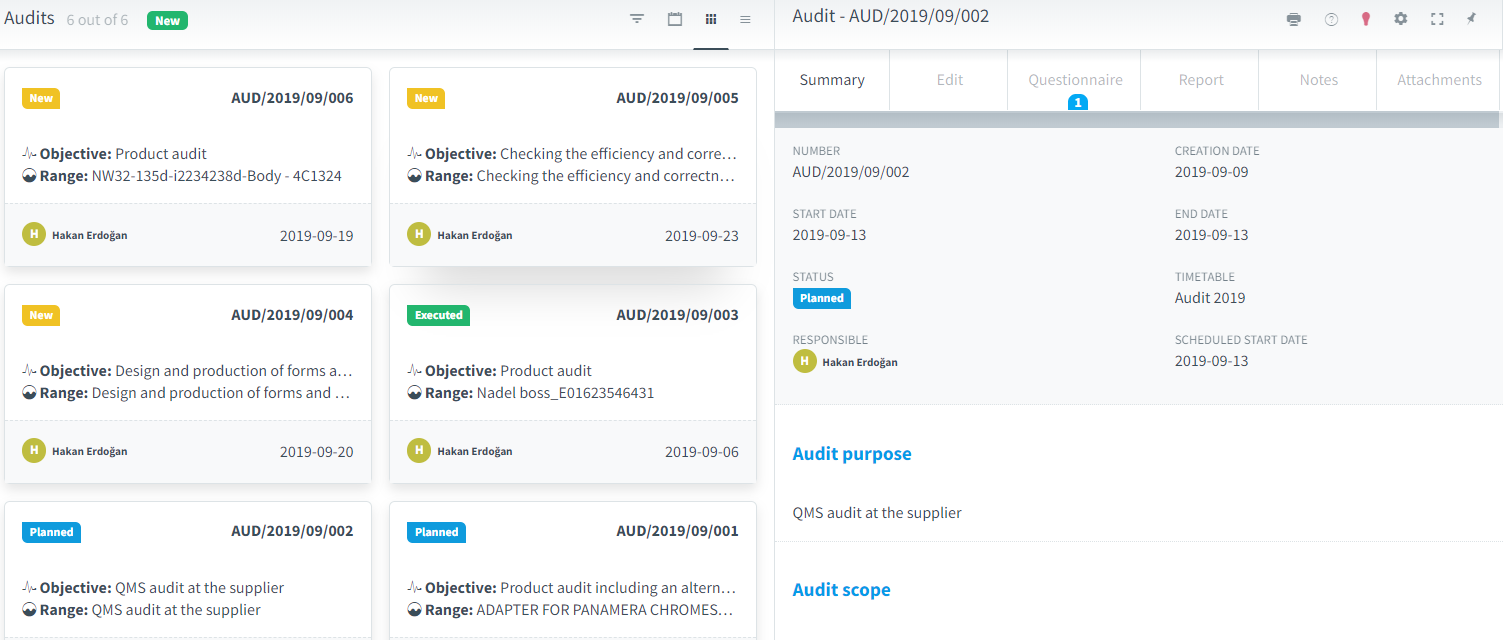Click Questionnaire badge counter 1
The width and height of the screenshot is (1503, 640).
click(1077, 102)
